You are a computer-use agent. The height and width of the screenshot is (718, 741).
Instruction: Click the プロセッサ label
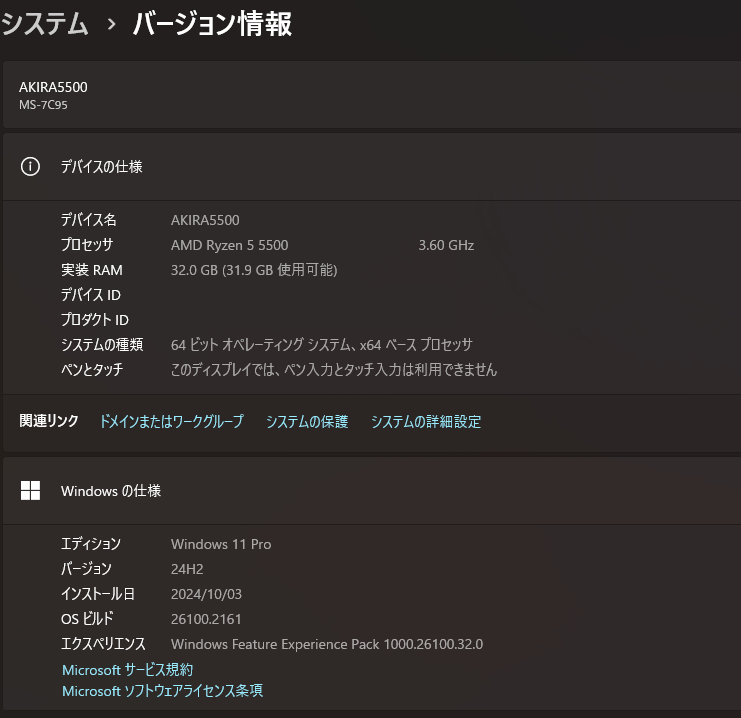click(x=87, y=244)
